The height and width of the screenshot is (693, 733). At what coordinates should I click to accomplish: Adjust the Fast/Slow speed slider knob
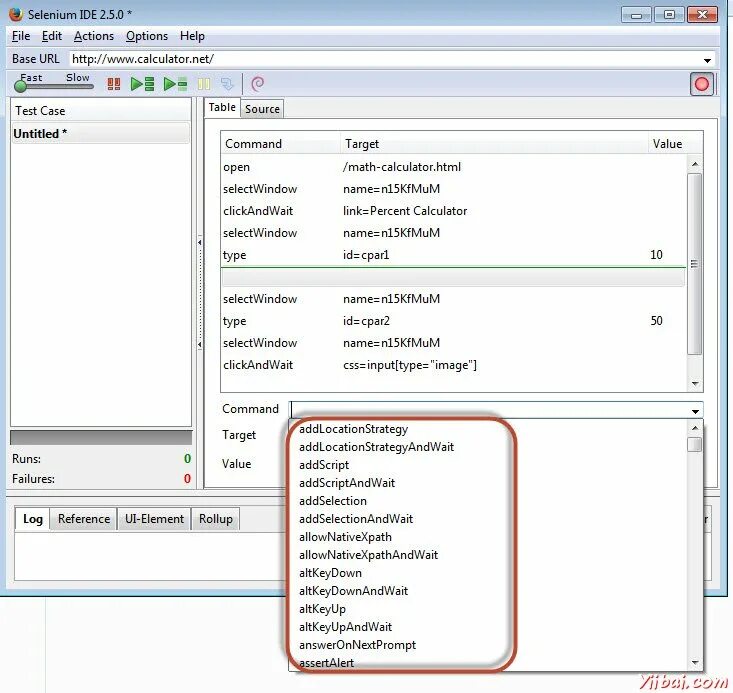tap(20, 86)
